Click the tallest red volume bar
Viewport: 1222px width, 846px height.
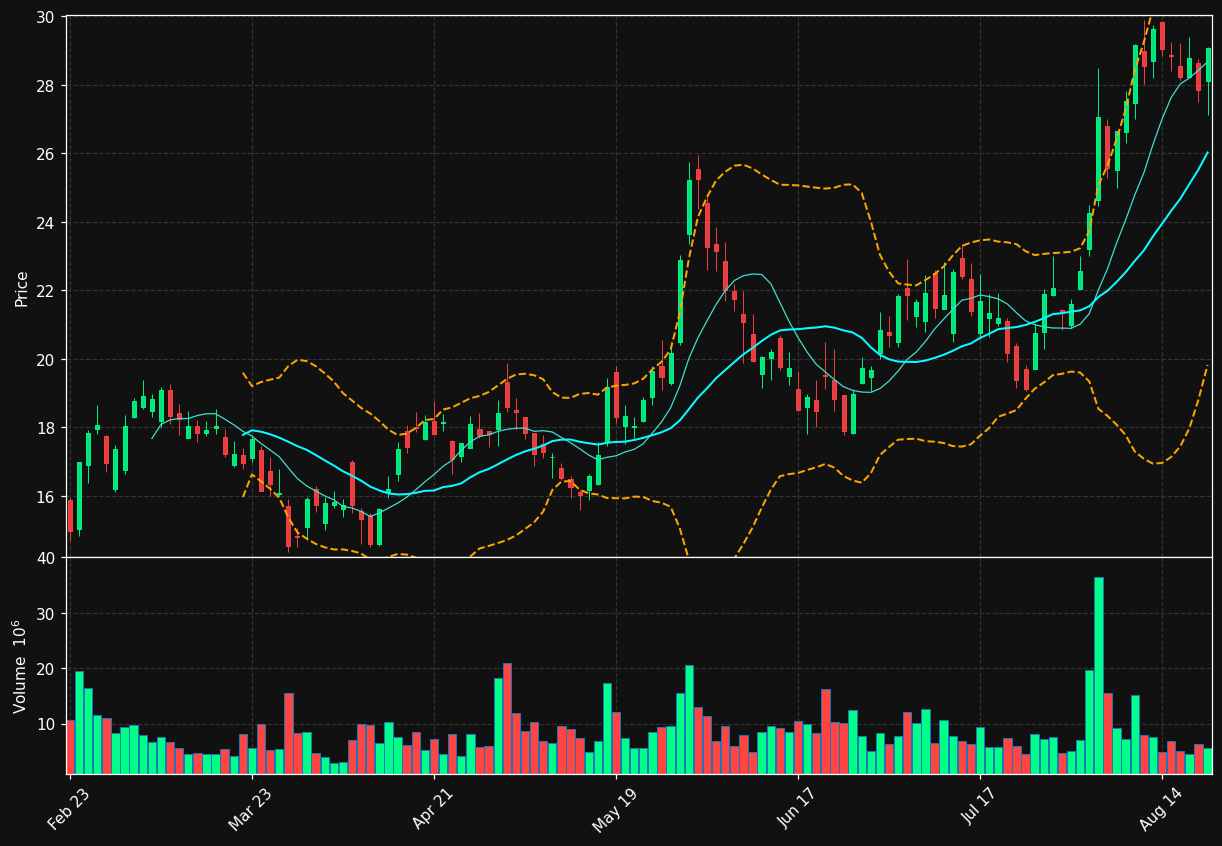coord(507,718)
